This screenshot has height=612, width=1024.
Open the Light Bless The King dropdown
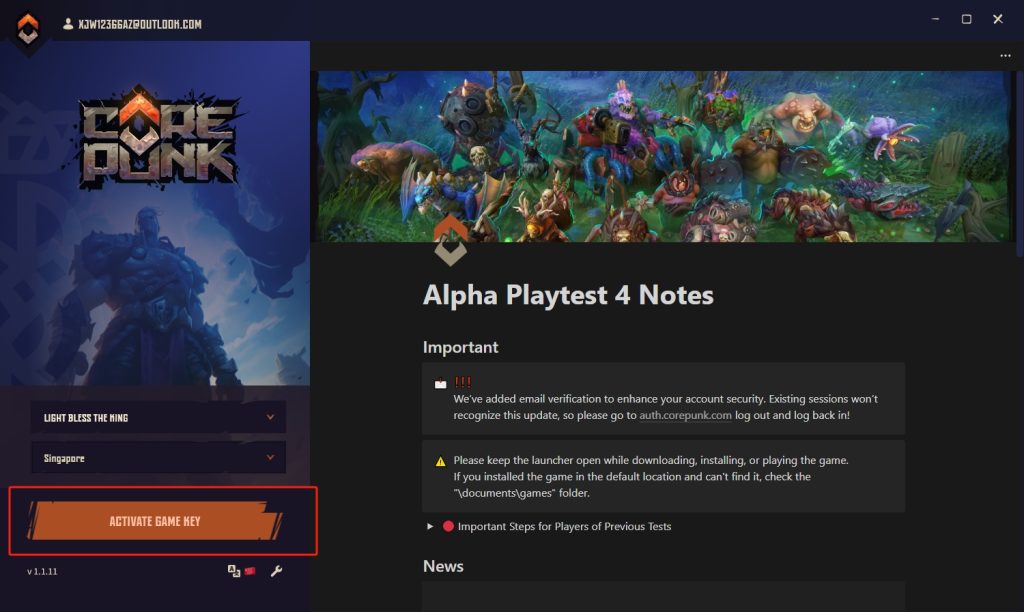coord(158,417)
